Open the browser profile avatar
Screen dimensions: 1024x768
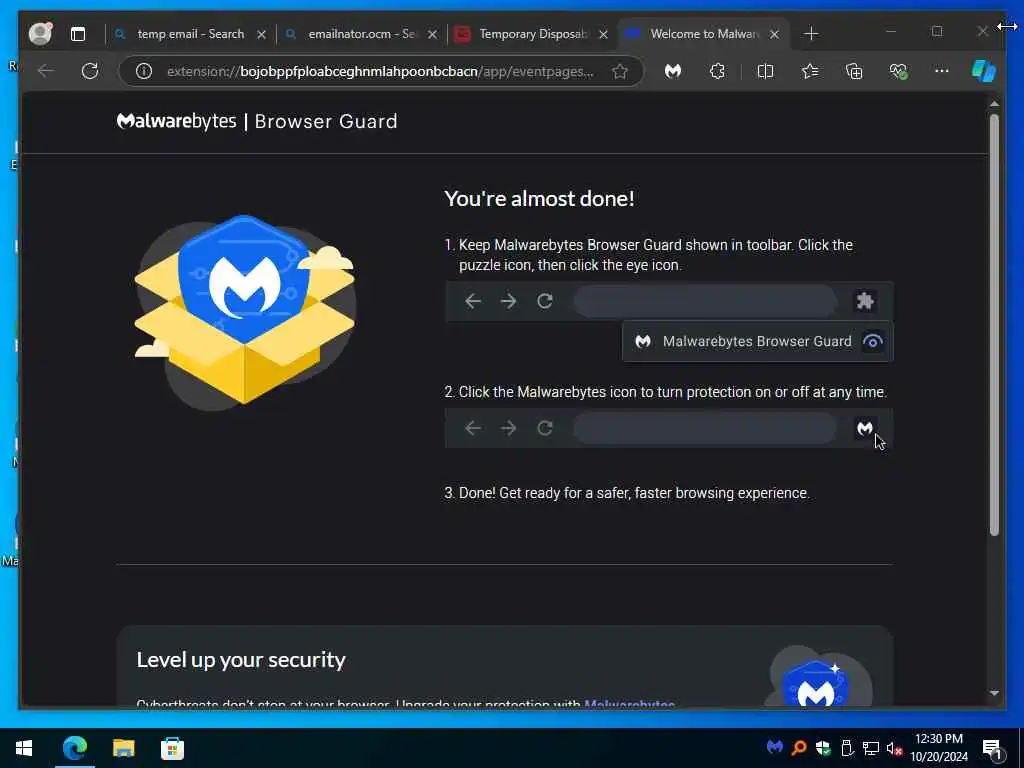pos(40,33)
